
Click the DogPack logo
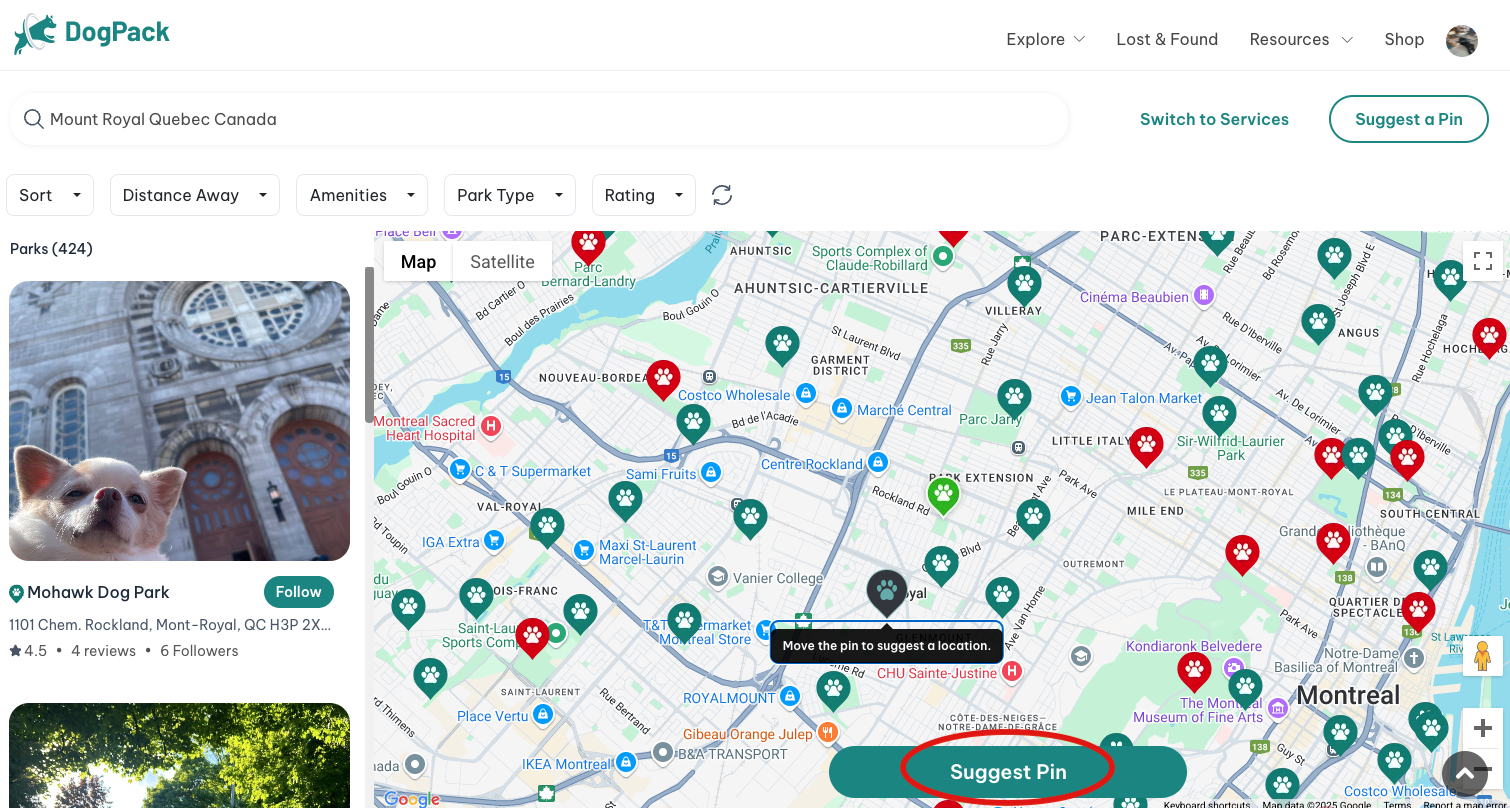point(92,34)
